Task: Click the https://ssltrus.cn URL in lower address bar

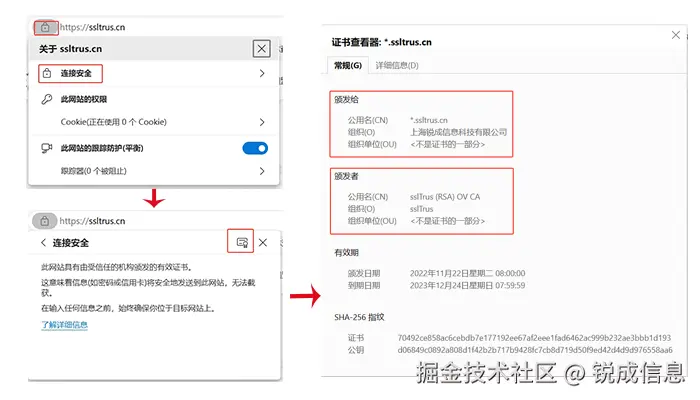Action: pyautogui.click(x=92, y=221)
